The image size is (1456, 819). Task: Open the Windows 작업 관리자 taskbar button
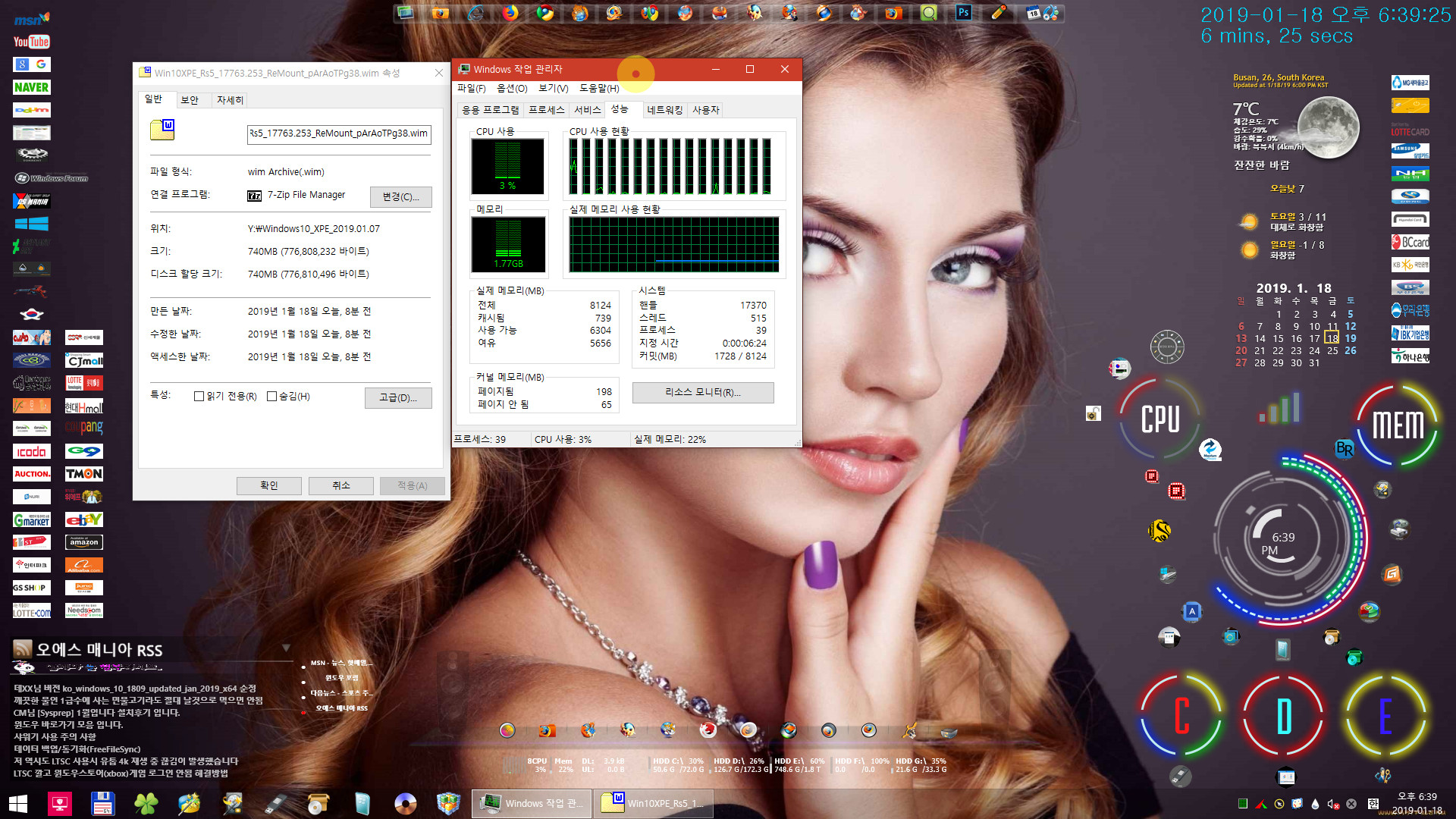click(x=532, y=803)
